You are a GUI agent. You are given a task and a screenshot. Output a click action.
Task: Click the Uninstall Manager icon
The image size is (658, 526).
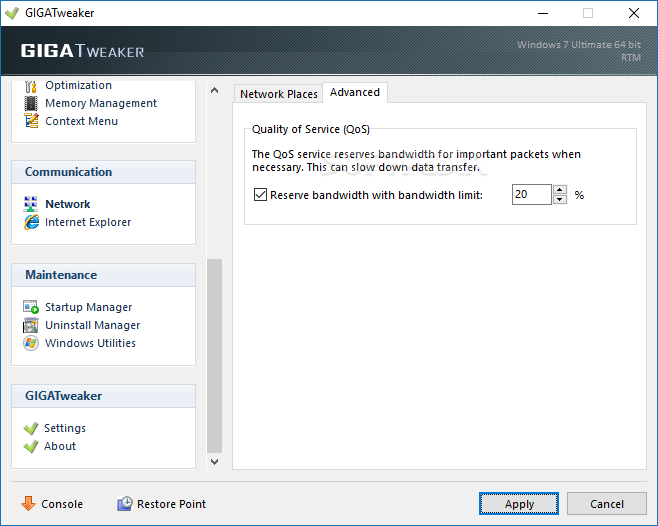[x=31, y=325]
